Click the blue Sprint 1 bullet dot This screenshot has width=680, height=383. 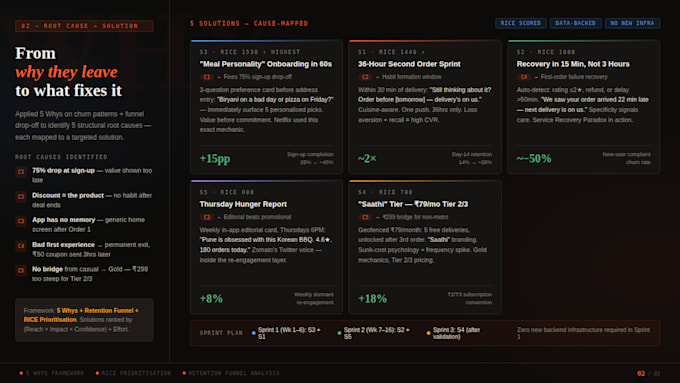(253, 333)
